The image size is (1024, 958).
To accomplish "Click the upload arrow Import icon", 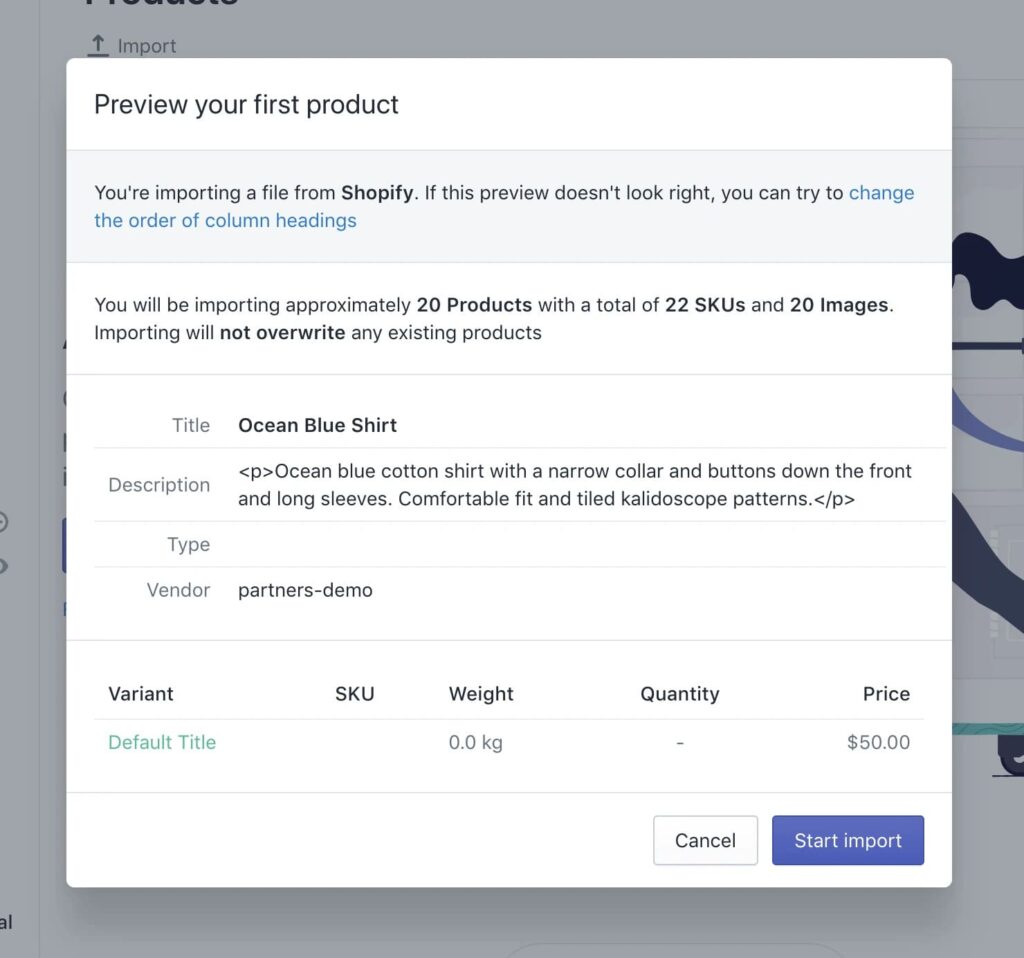I will tap(98, 45).
